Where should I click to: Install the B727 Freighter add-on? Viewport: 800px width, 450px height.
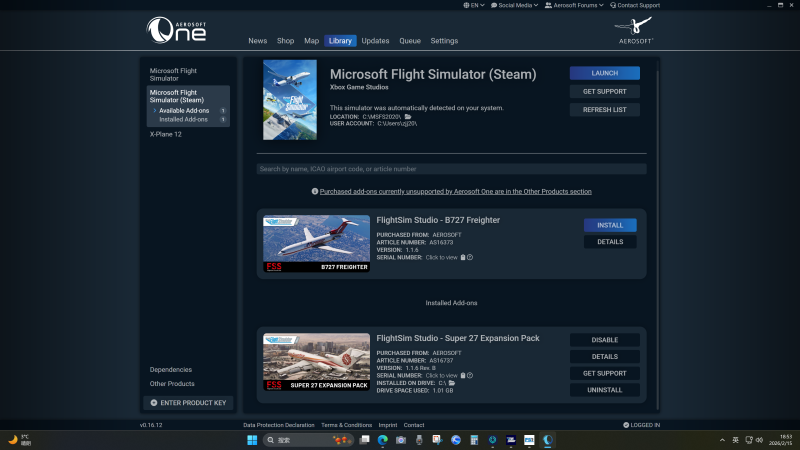pos(610,225)
